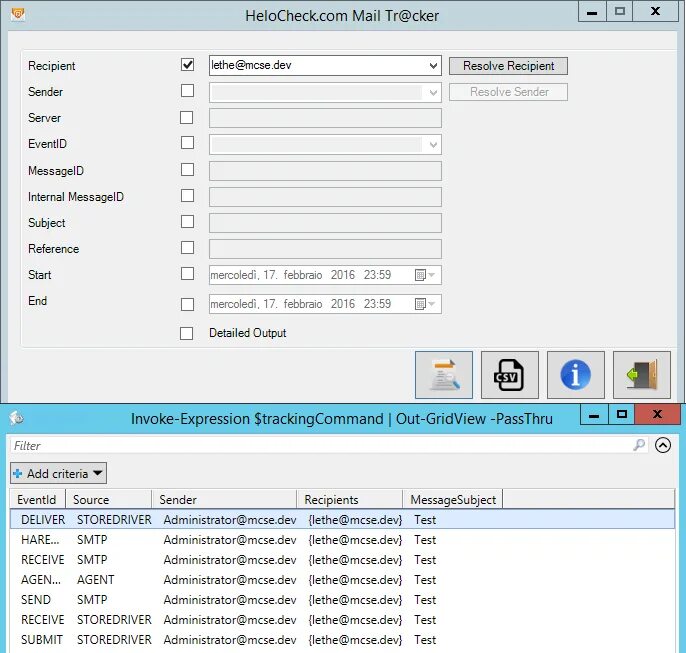Click the Internal MessageID input field

click(x=325, y=197)
